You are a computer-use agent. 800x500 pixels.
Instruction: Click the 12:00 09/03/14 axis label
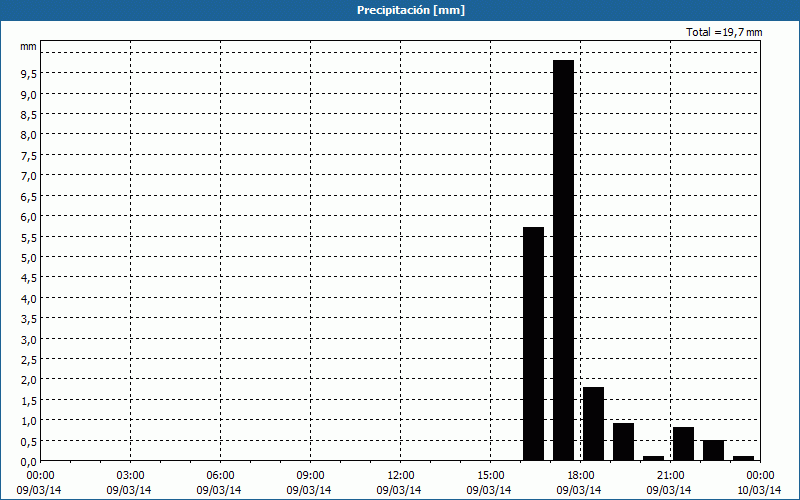pos(399,483)
